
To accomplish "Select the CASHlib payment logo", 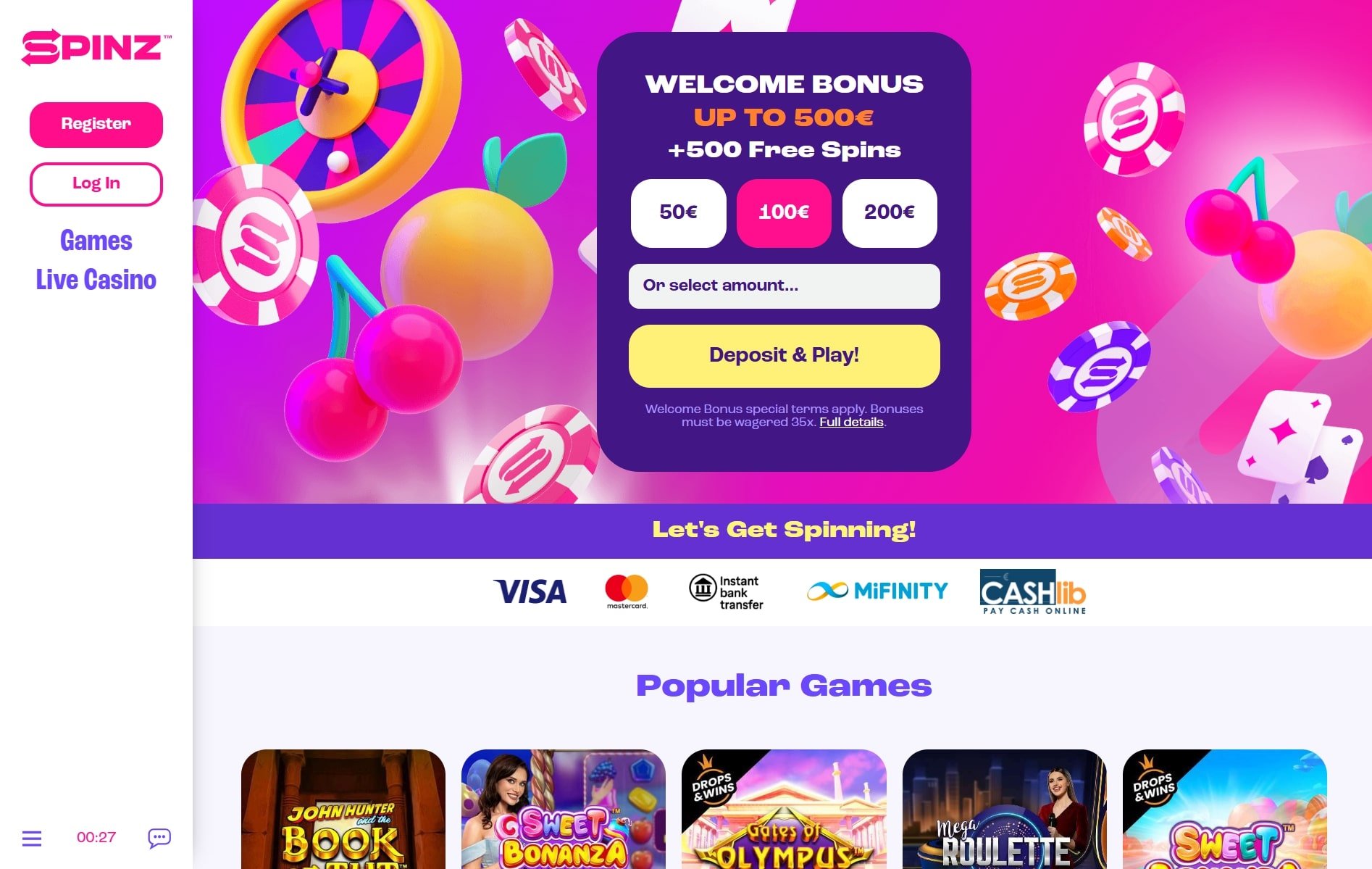I will coord(1033,591).
